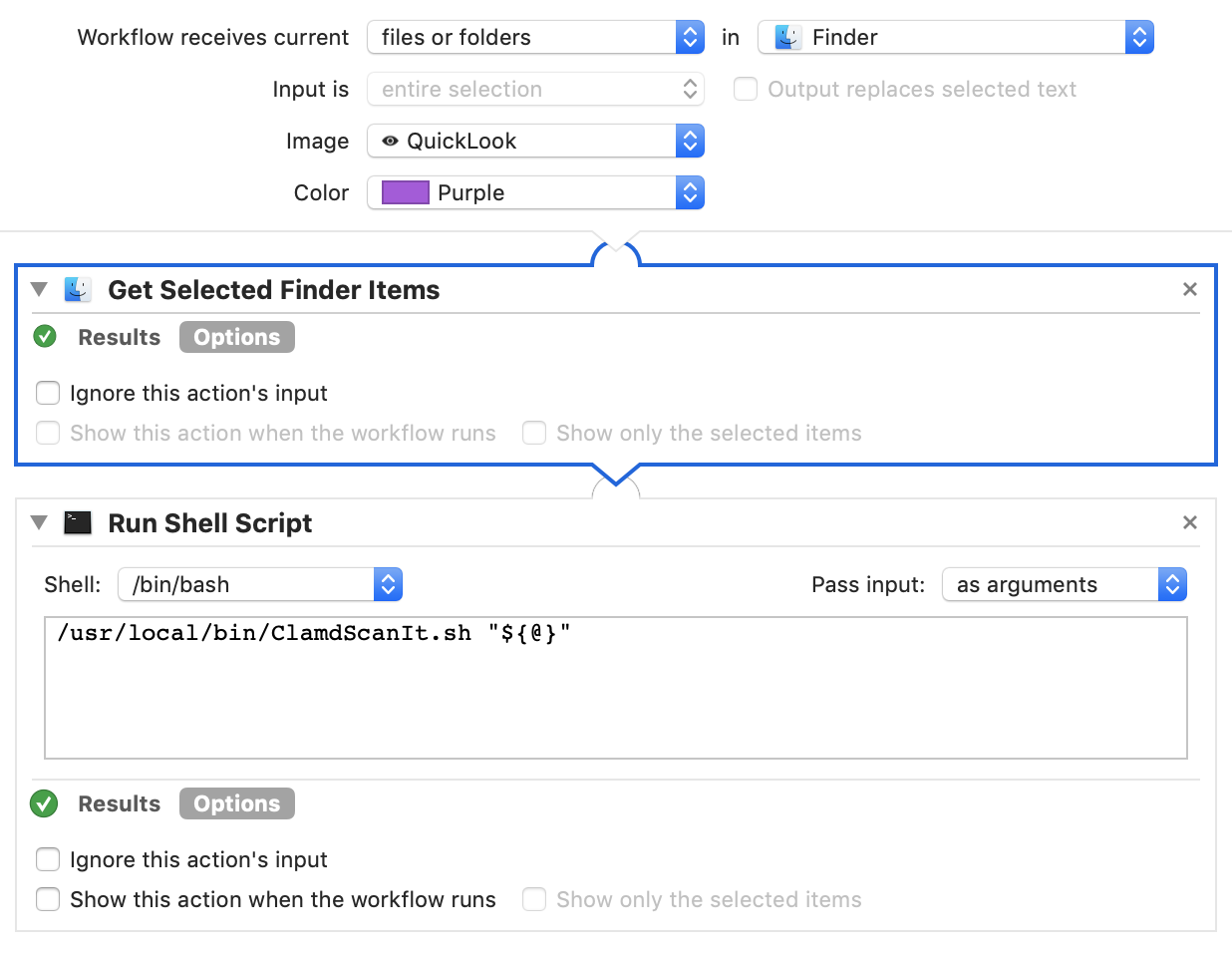
Task: Click the Finder icon in Get Selected Finder Items
Action: [x=78, y=290]
